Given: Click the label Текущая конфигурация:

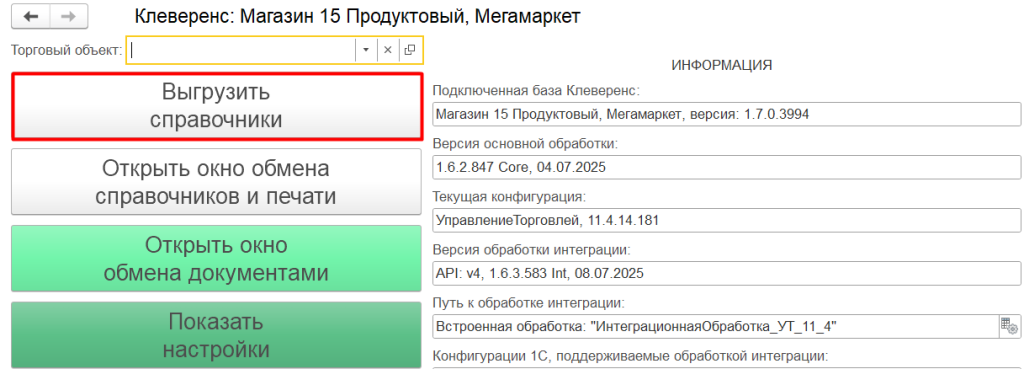Looking at the screenshot, I should (x=509, y=197).
